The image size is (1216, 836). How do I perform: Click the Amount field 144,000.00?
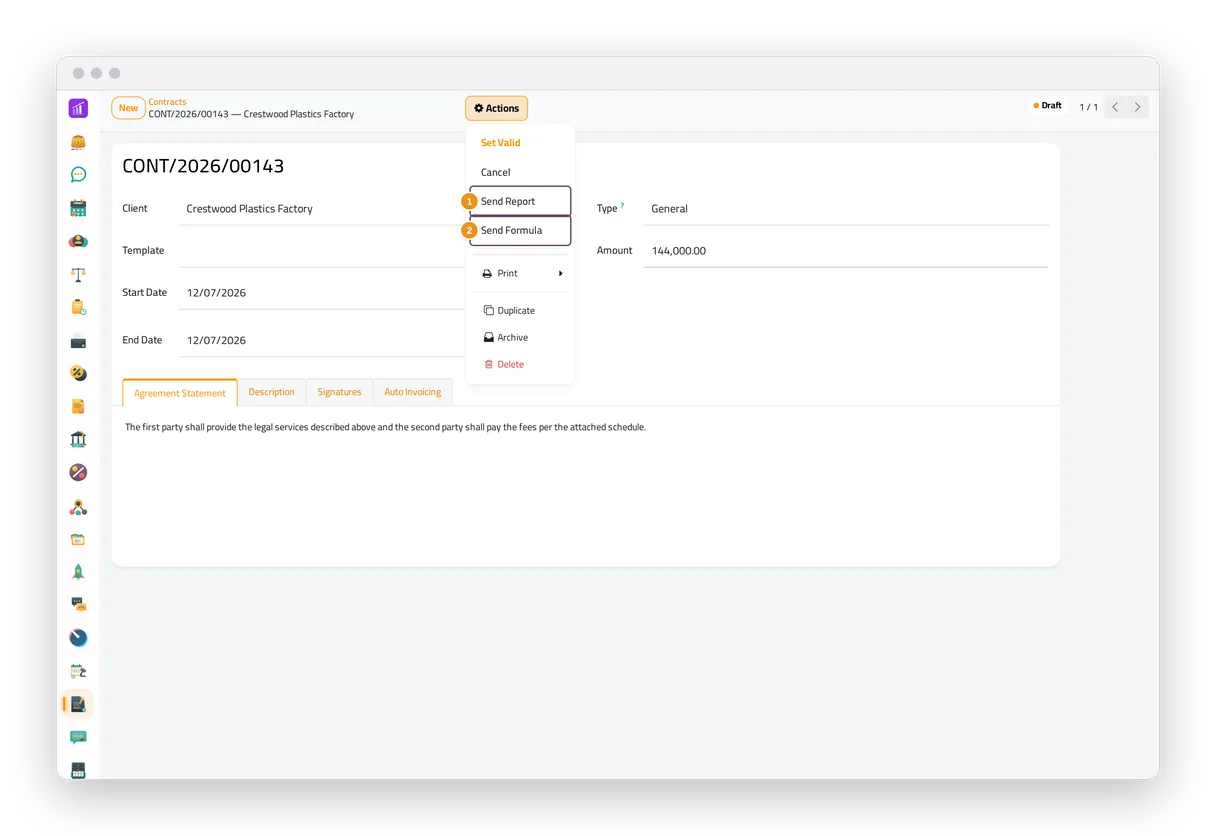846,251
